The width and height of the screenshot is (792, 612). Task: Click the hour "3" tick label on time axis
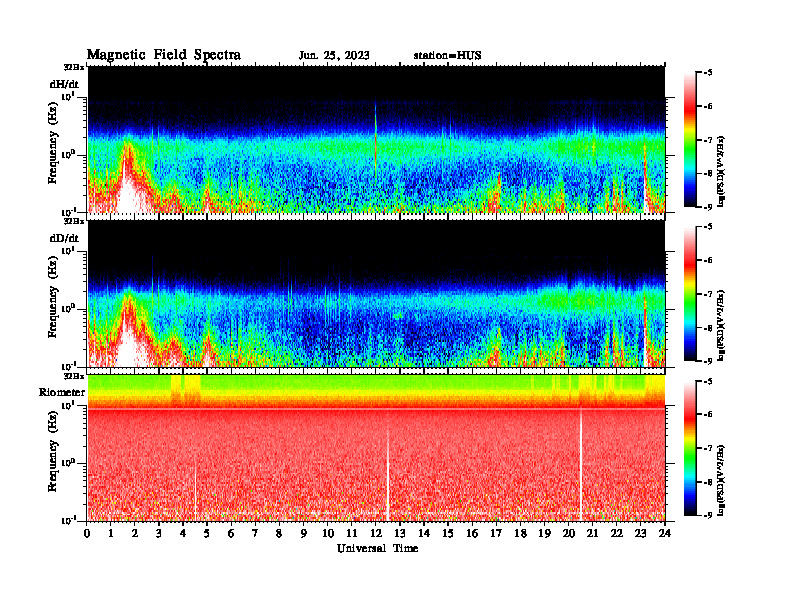tap(160, 534)
